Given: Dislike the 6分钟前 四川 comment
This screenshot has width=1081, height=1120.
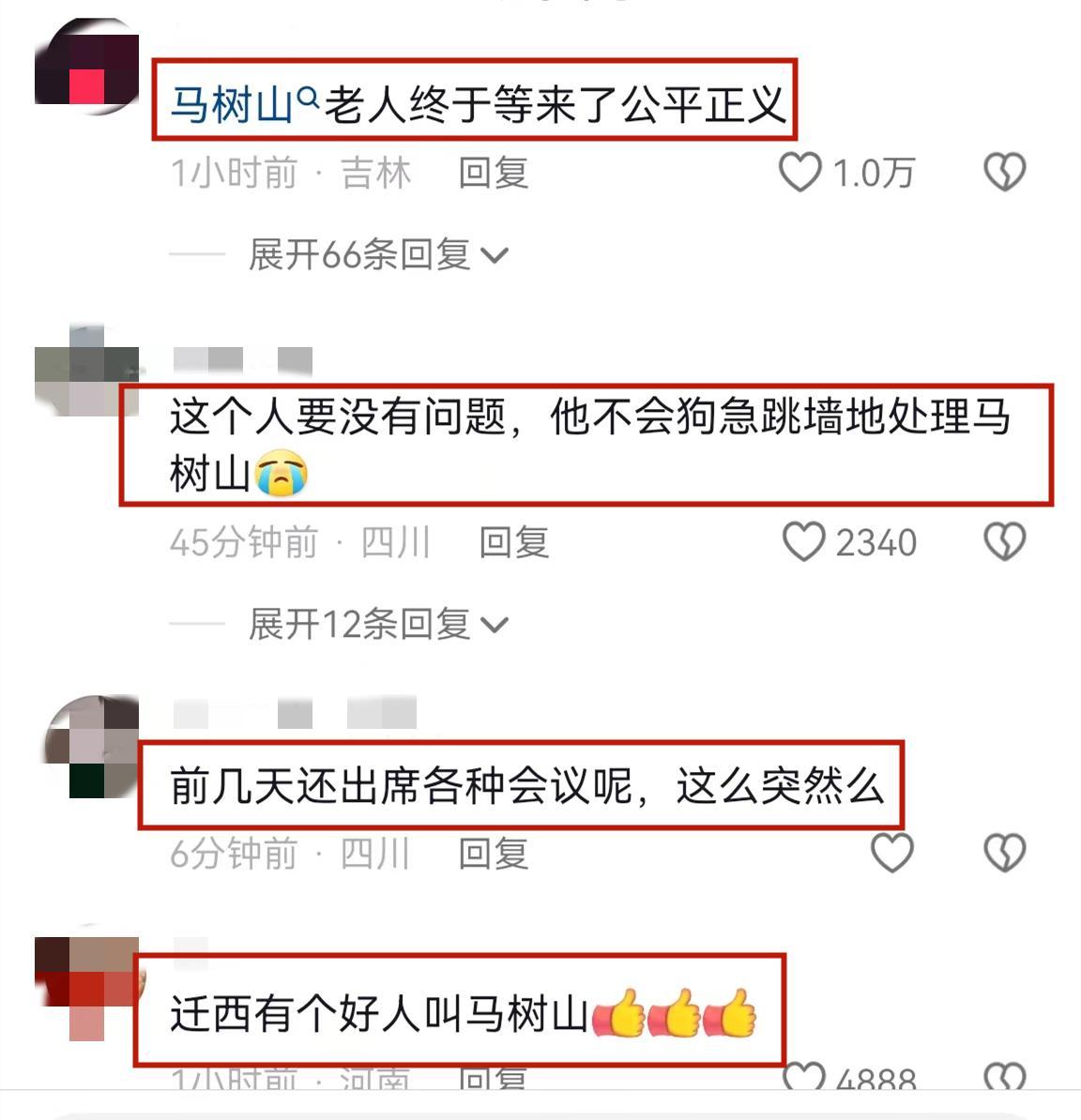Looking at the screenshot, I should (1005, 852).
